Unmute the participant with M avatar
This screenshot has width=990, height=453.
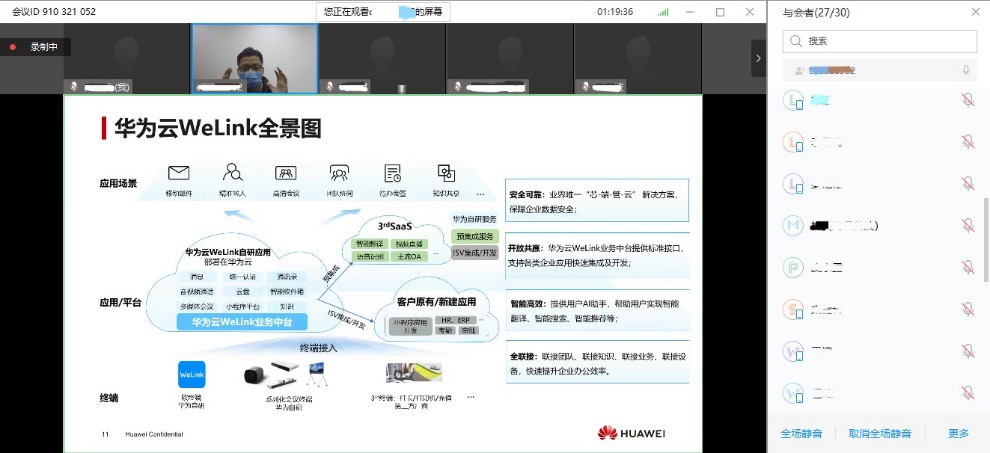968,225
